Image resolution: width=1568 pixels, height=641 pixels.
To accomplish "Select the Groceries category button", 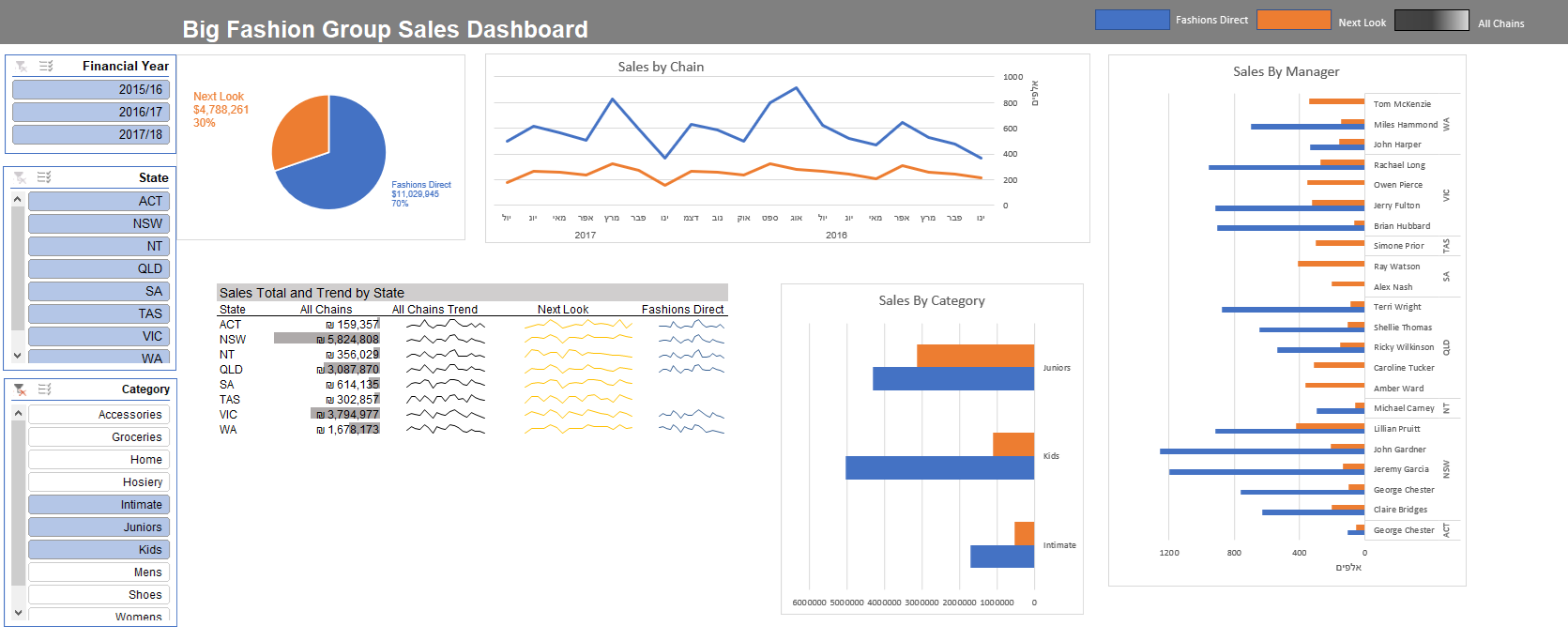I will point(99,436).
